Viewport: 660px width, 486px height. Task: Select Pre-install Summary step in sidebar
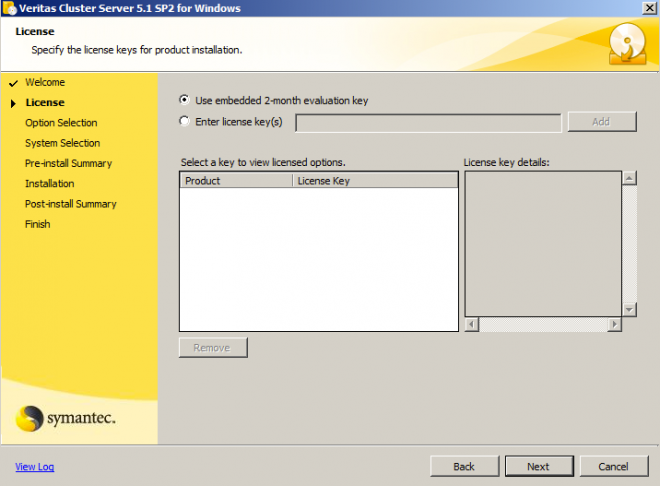[68, 163]
